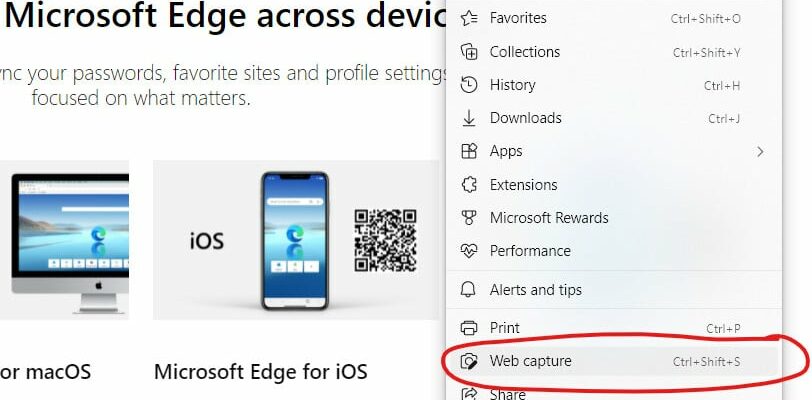Click the Extensions puzzle icon
Screen dimensions: 812x400
coord(468,185)
